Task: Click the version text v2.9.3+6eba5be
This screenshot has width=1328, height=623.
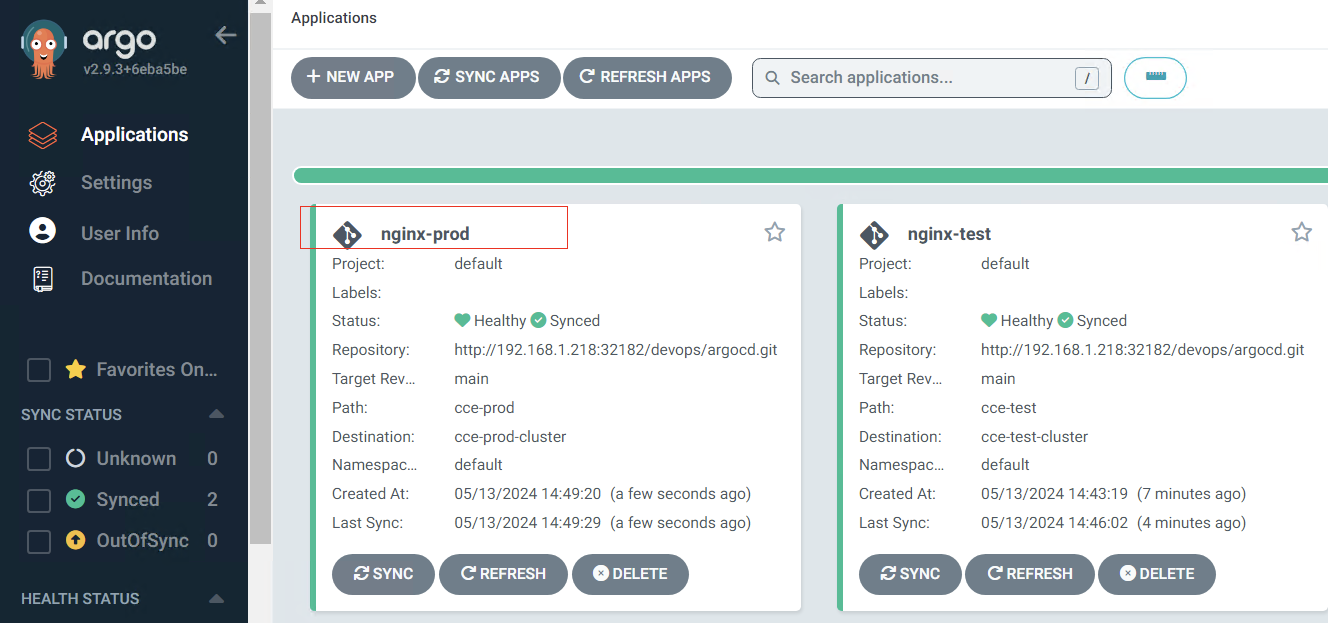Action: coord(135,70)
